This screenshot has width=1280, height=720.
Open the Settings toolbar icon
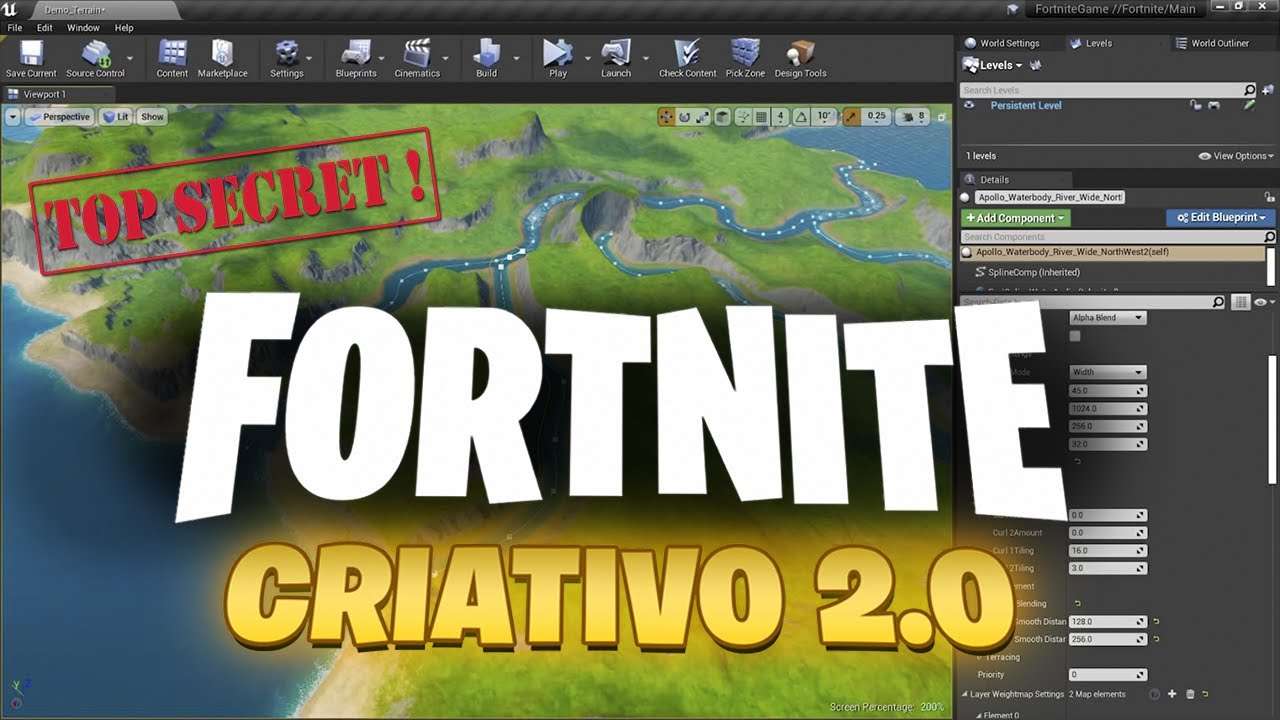(x=286, y=58)
